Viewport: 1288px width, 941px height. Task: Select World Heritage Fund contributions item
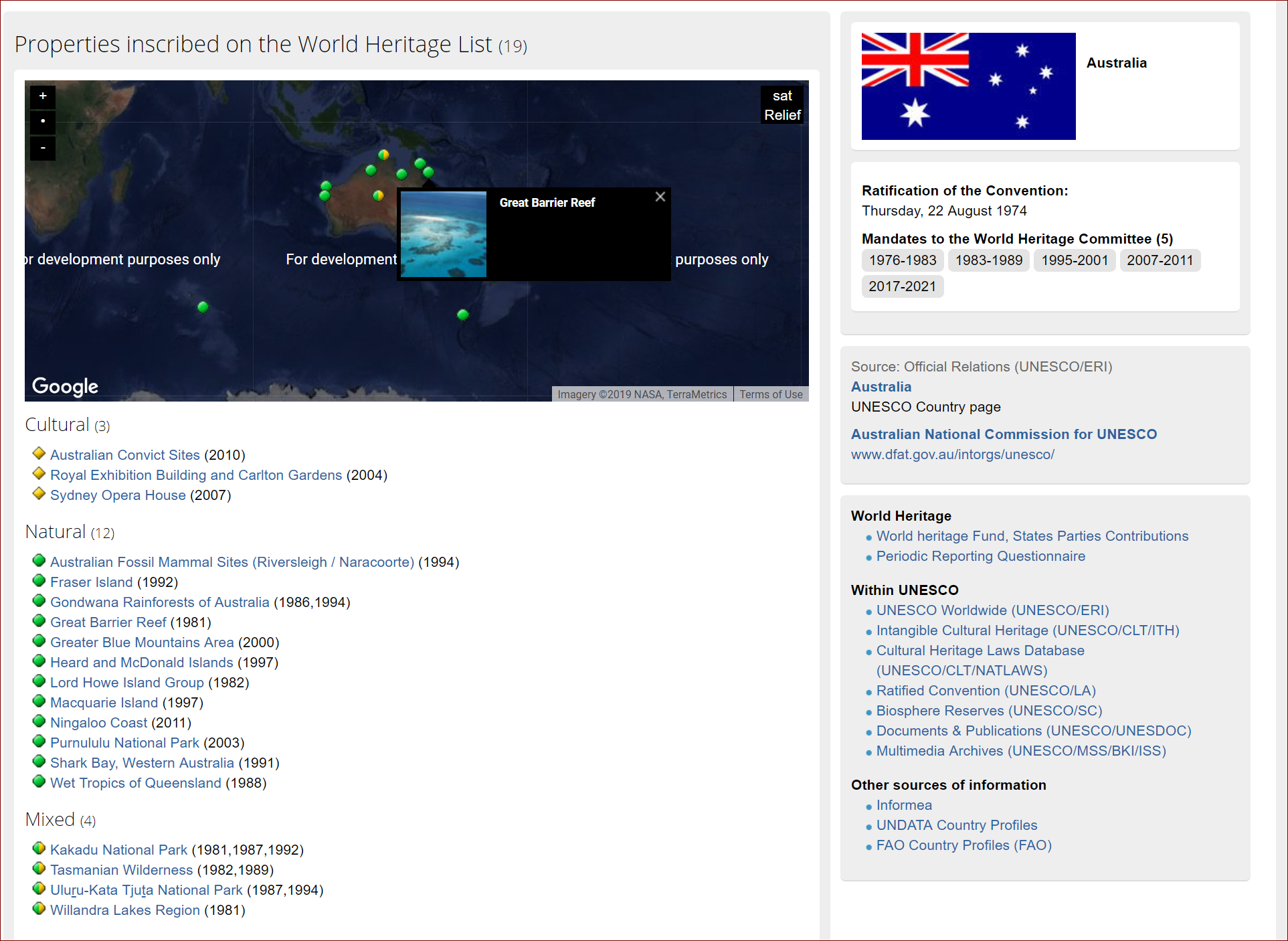tap(1032, 535)
